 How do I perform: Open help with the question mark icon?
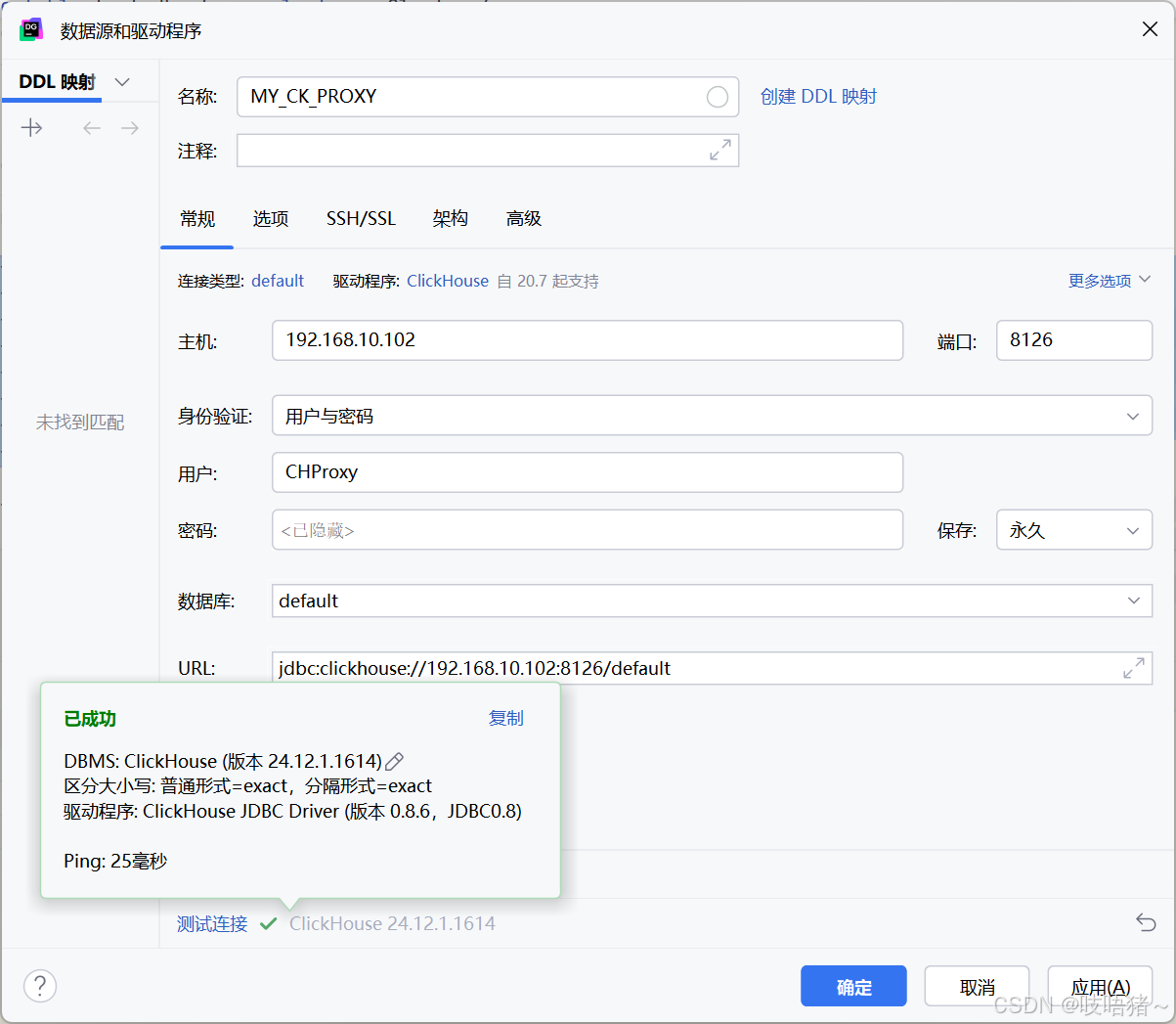coord(40,986)
